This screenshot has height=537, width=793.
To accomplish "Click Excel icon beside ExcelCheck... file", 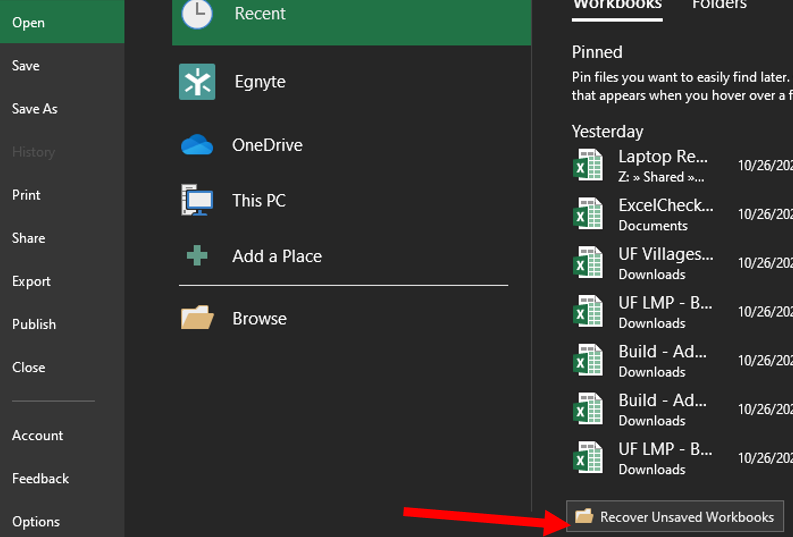I will point(588,213).
